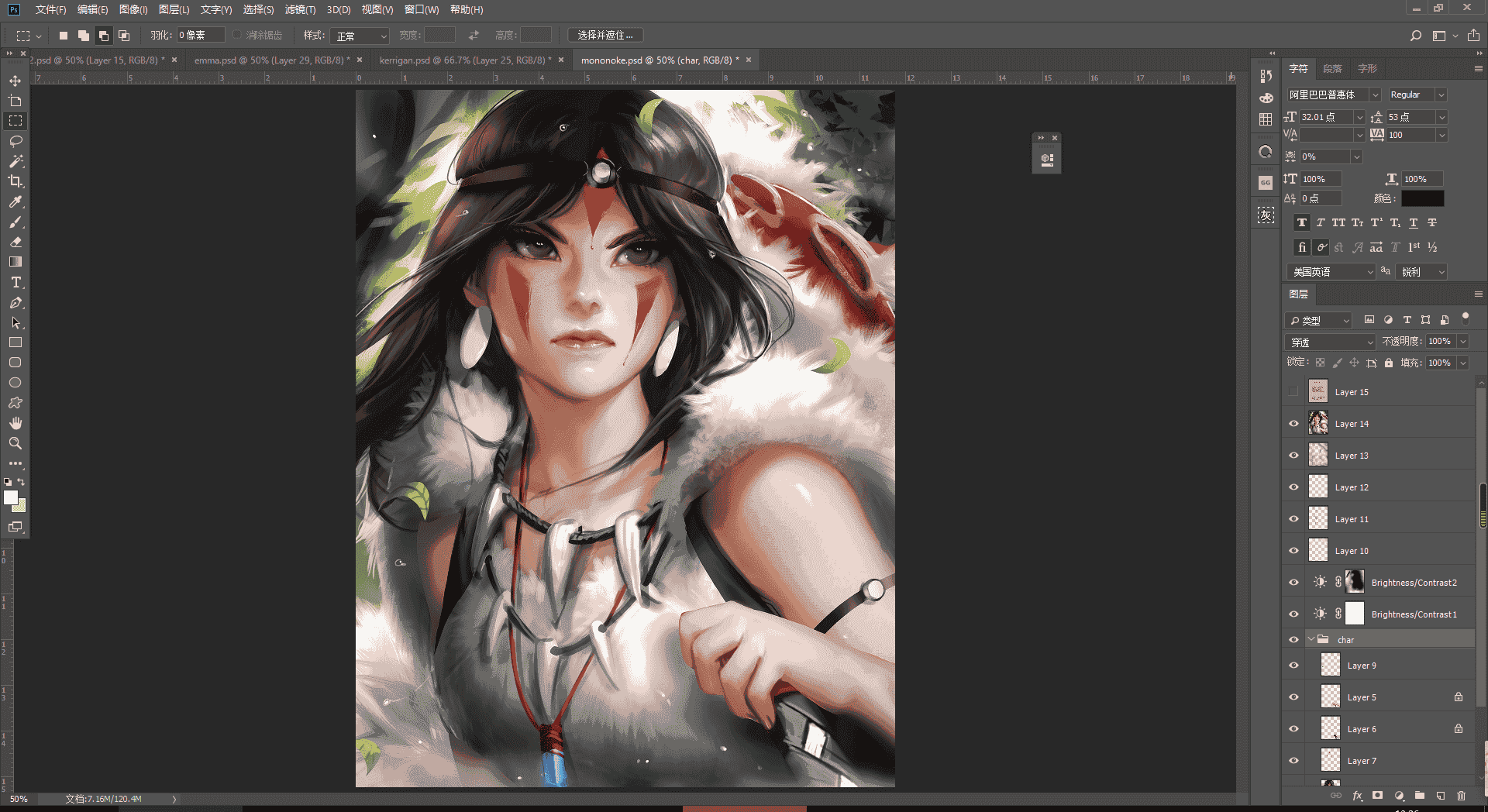Hide Layer 14 visibility
The height and width of the screenshot is (812, 1488).
(x=1293, y=423)
